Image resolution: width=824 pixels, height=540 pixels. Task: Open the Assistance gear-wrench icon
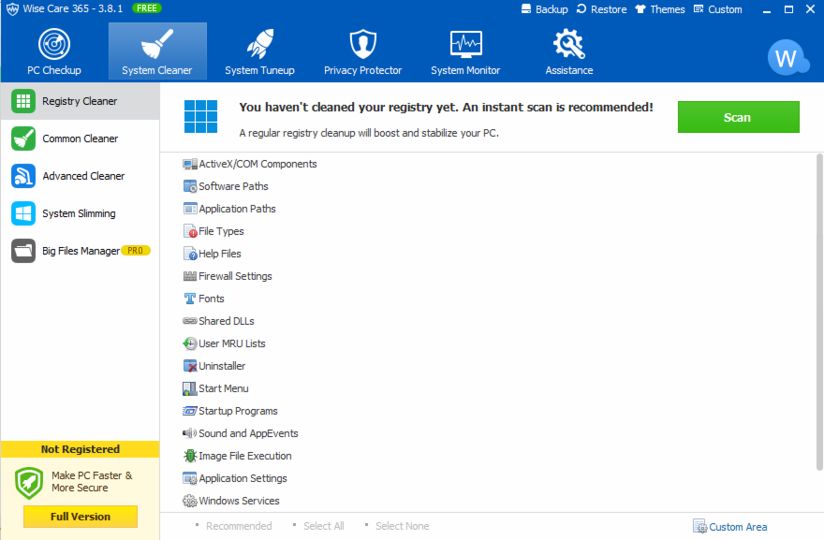[x=569, y=44]
